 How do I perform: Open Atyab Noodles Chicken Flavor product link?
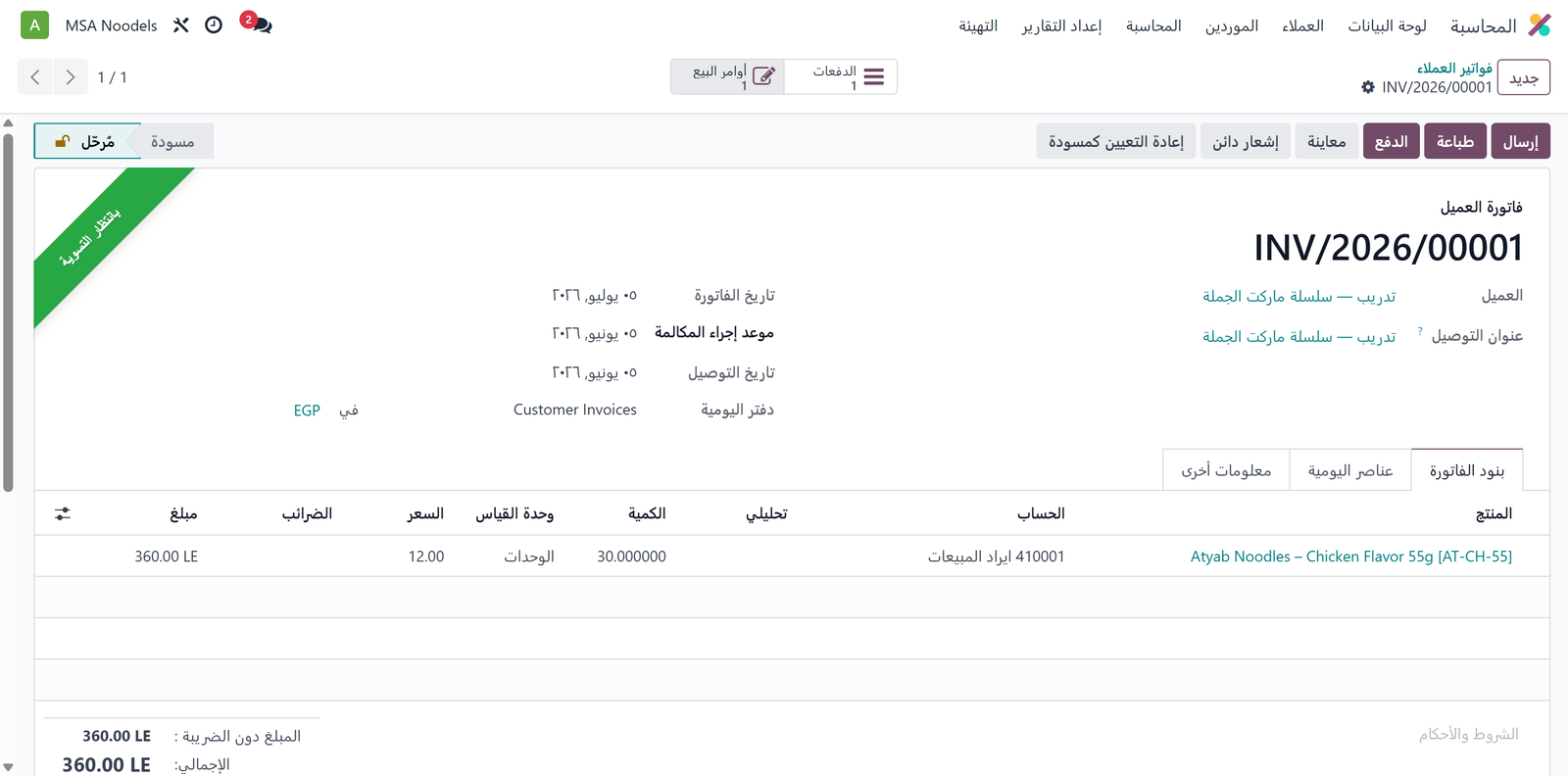(1351, 556)
